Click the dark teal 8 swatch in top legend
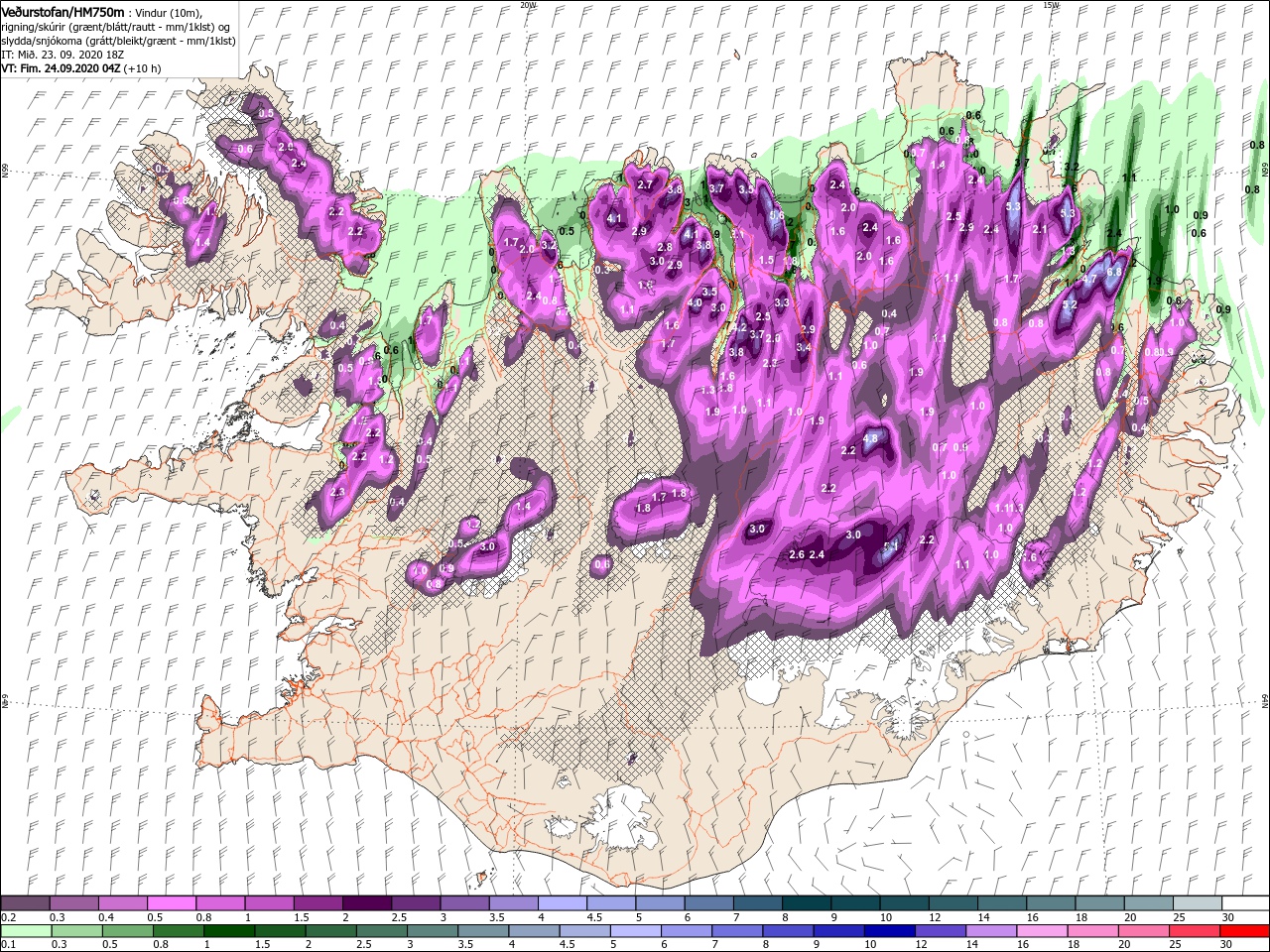The height and width of the screenshot is (952, 1270). (x=806, y=903)
